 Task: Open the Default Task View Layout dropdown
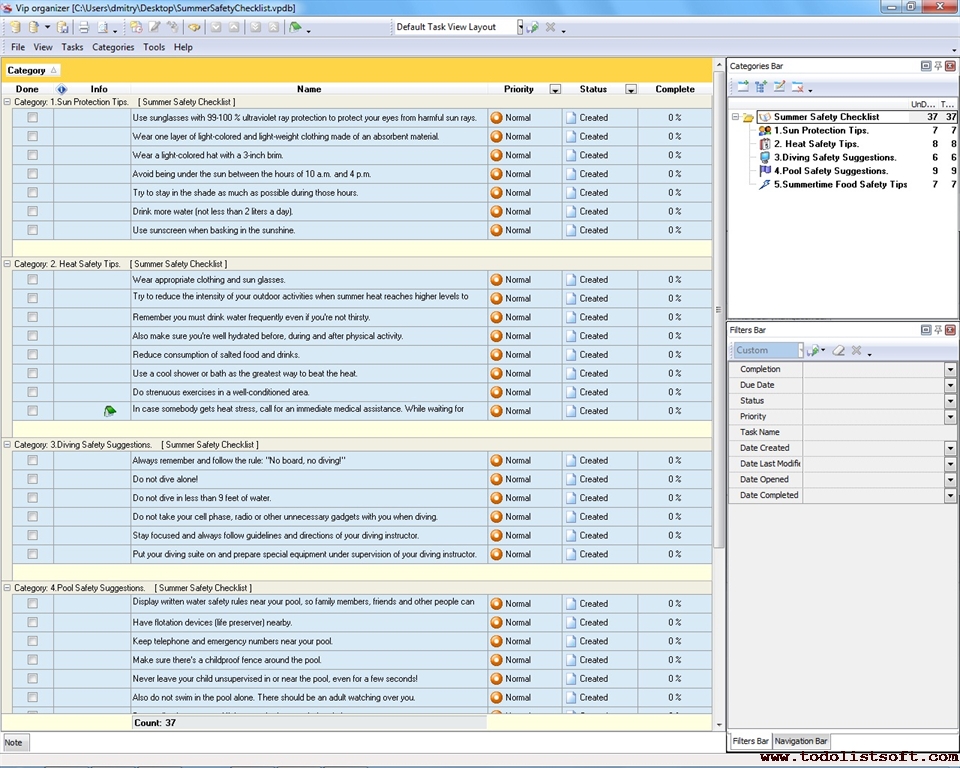(x=520, y=27)
